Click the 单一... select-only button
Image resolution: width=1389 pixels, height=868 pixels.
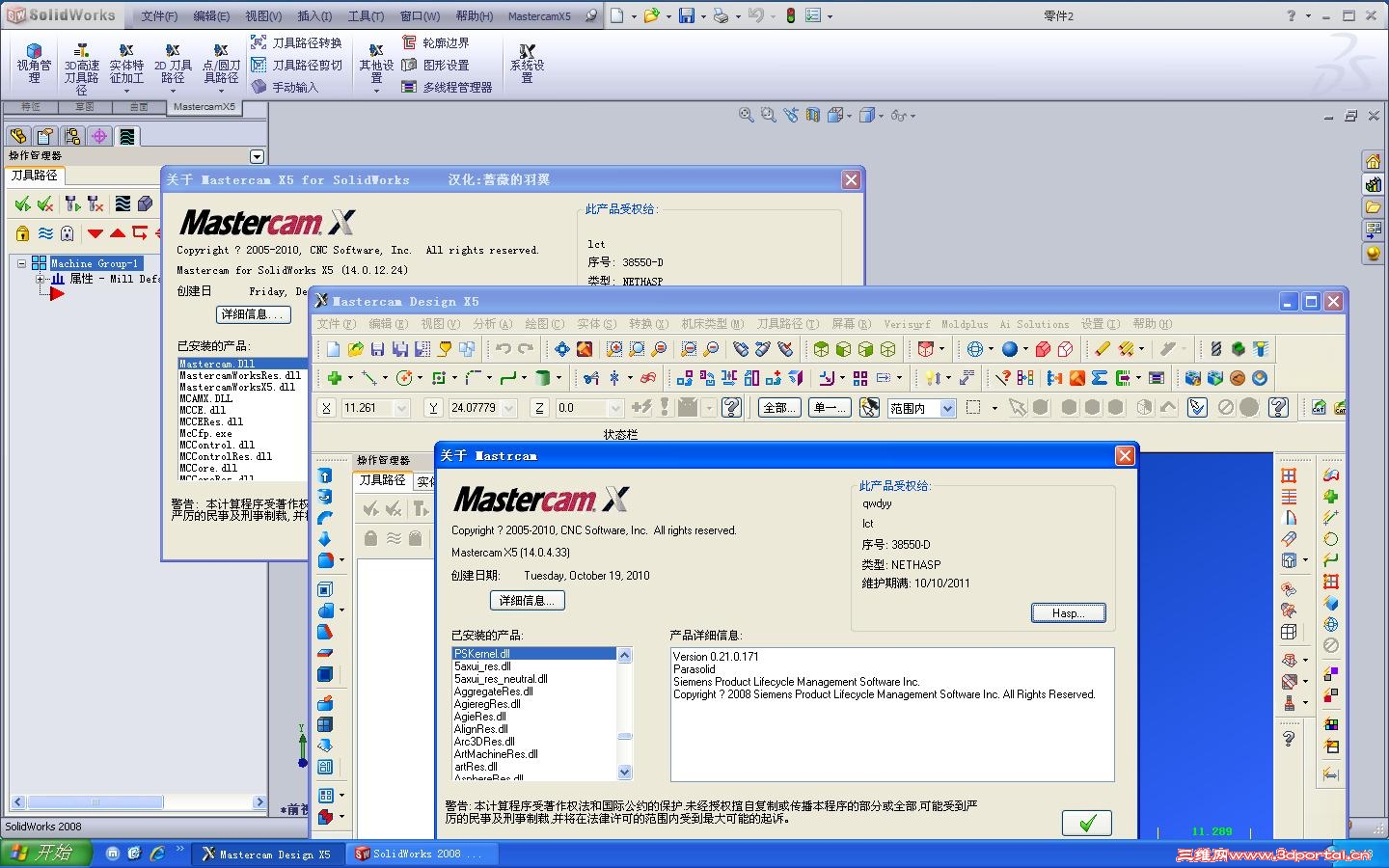pos(831,408)
